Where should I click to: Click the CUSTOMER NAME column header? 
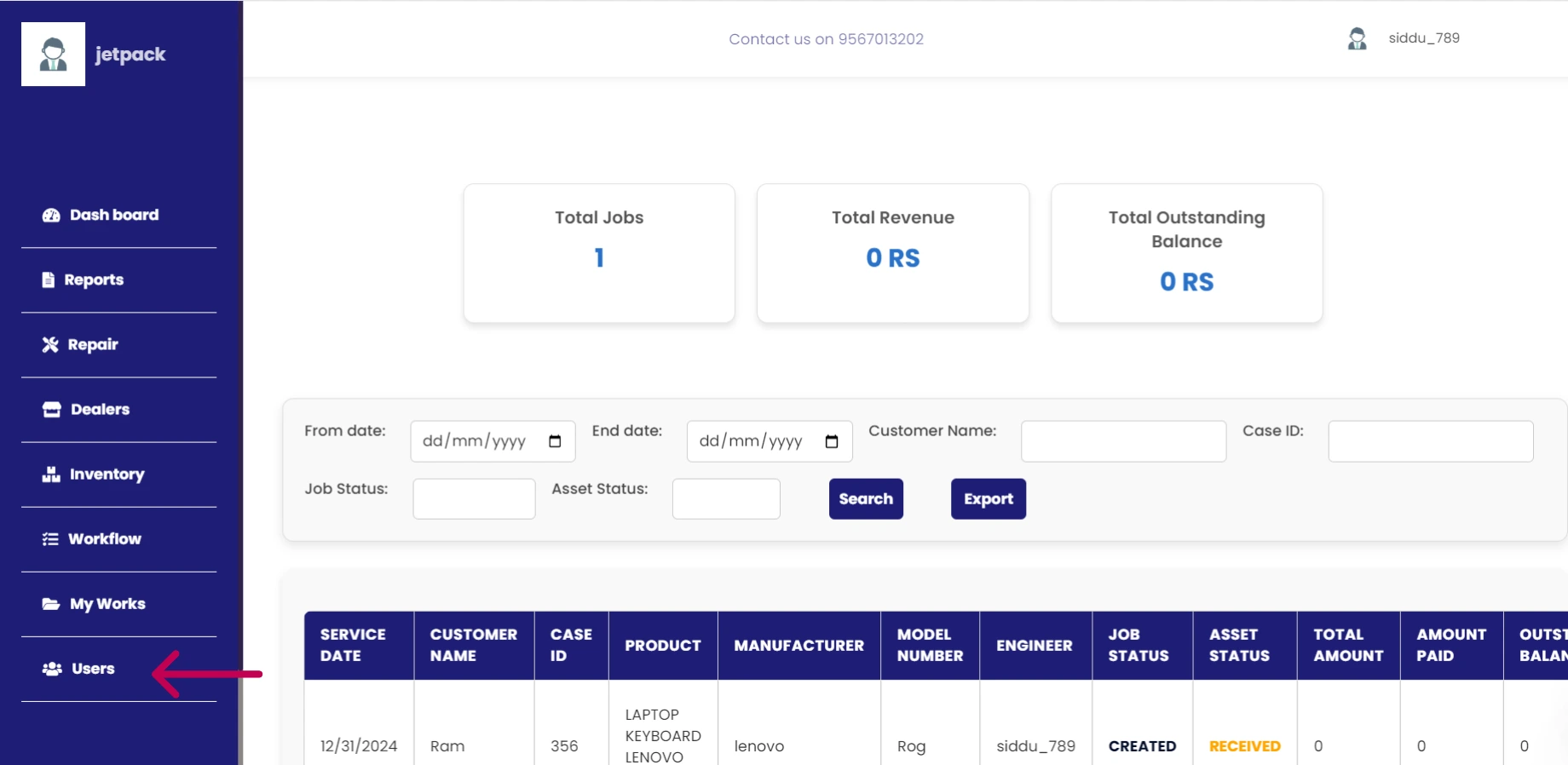coord(474,646)
